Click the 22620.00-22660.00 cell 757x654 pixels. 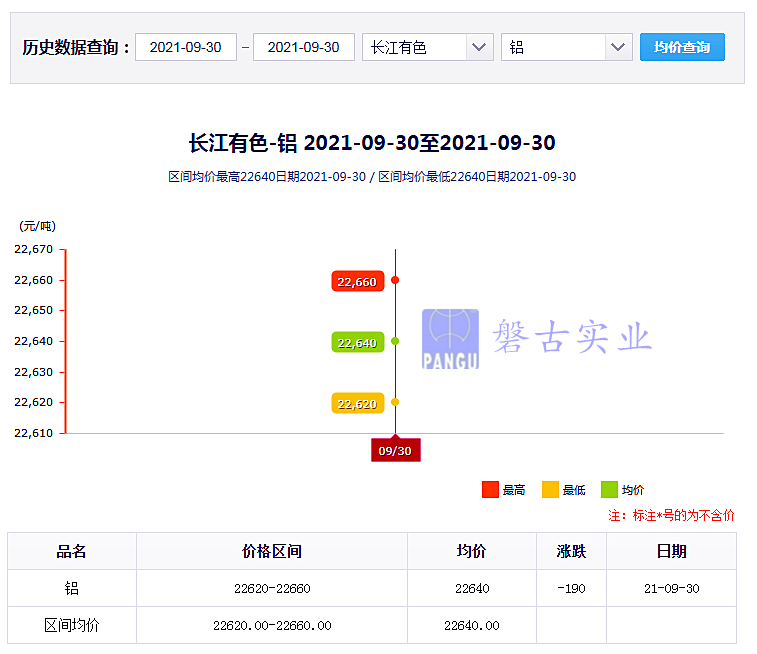pyautogui.click(x=272, y=626)
